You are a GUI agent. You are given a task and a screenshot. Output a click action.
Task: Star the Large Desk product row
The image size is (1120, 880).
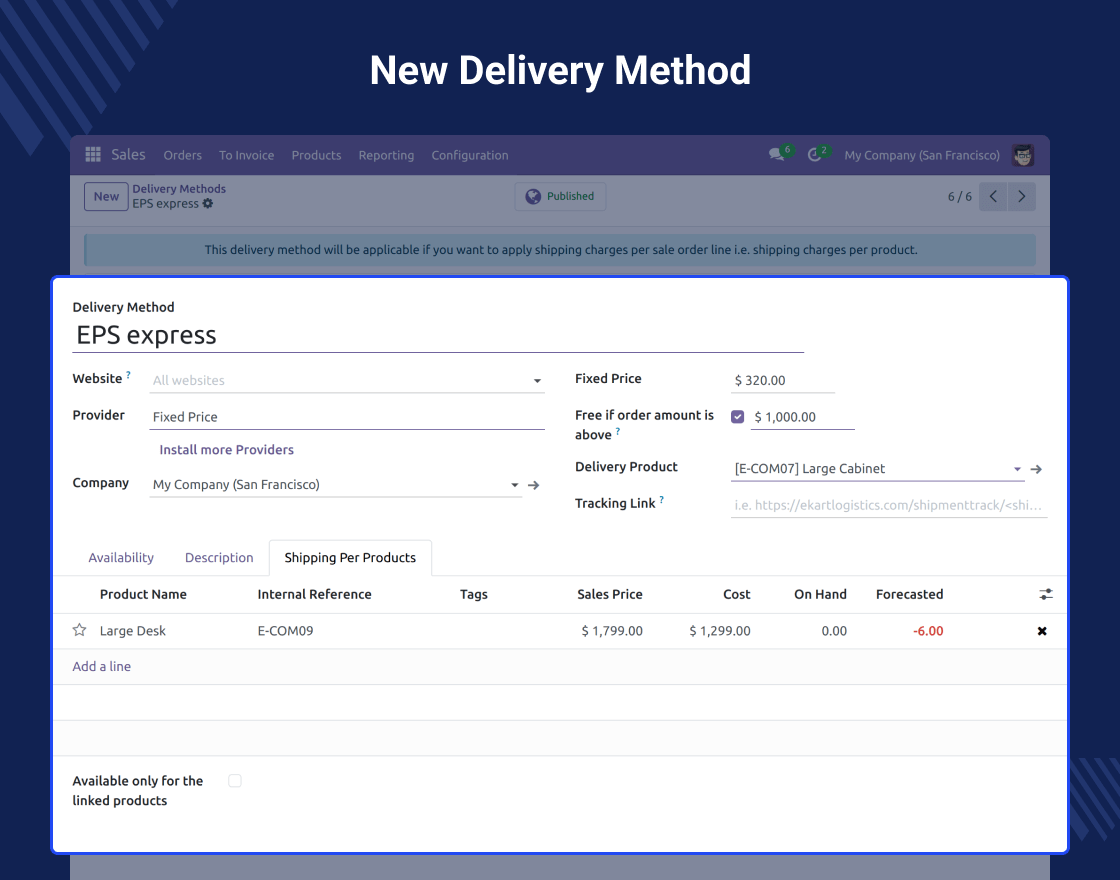(x=79, y=630)
